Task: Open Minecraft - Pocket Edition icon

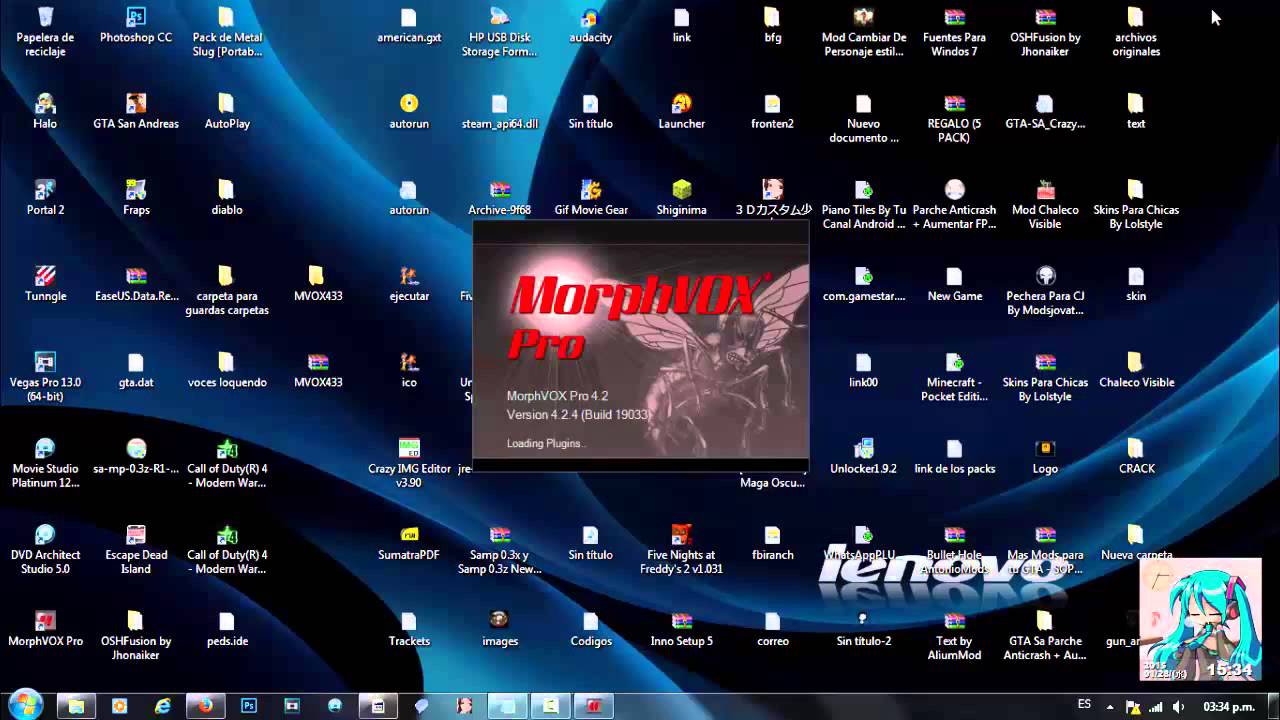Action: 954,376
